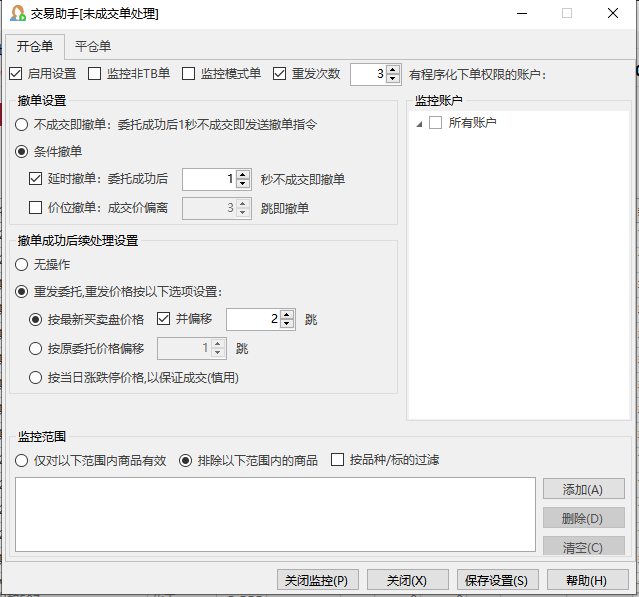Image resolution: width=639 pixels, height=597 pixels.
Task: Enable 按品种/标的过滤 checkbox
Action: pos(337,460)
